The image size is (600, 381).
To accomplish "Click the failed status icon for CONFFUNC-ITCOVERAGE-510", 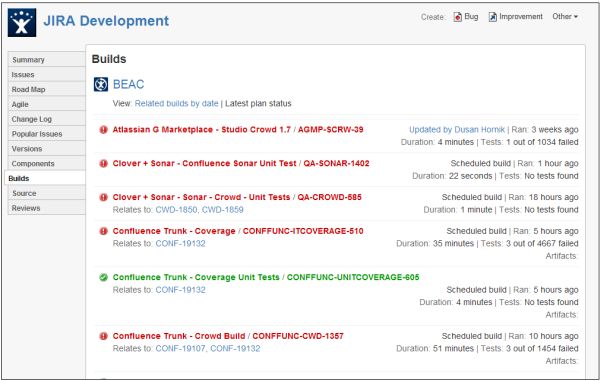I will (103, 231).
